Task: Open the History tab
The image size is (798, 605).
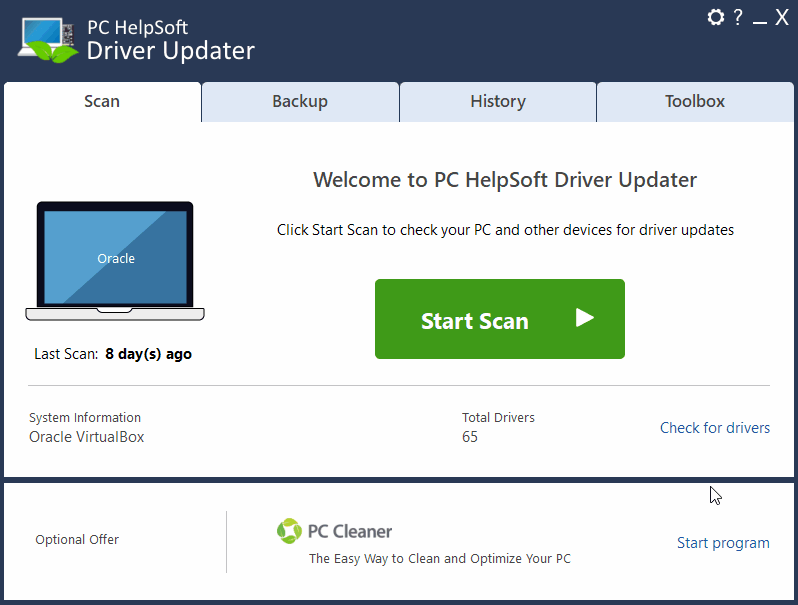Action: point(498,101)
